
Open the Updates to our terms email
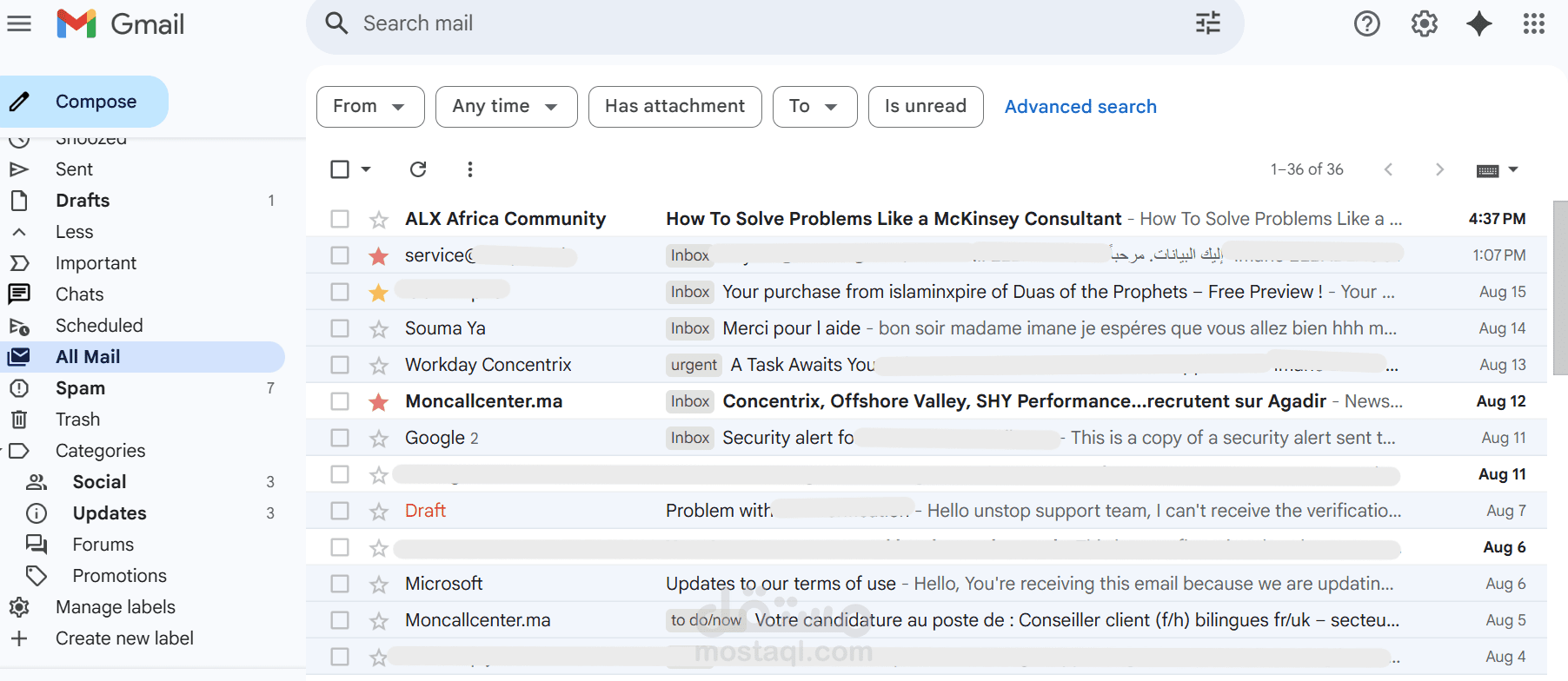(x=927, y=584)
